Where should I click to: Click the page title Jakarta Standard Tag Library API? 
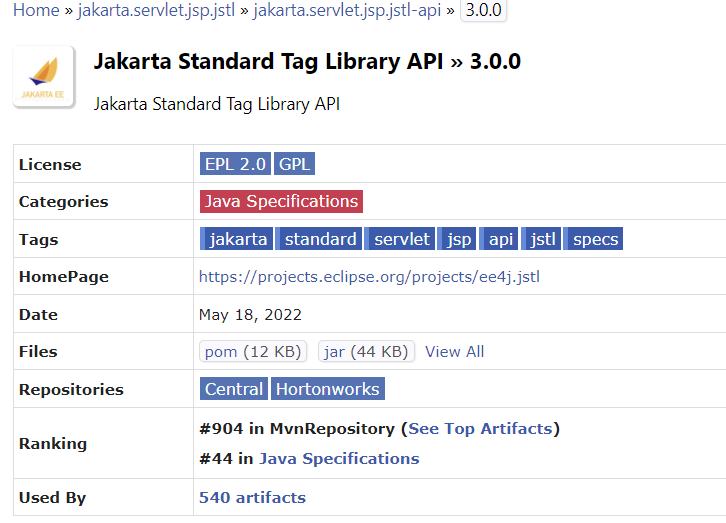click(x=307, y=62)
